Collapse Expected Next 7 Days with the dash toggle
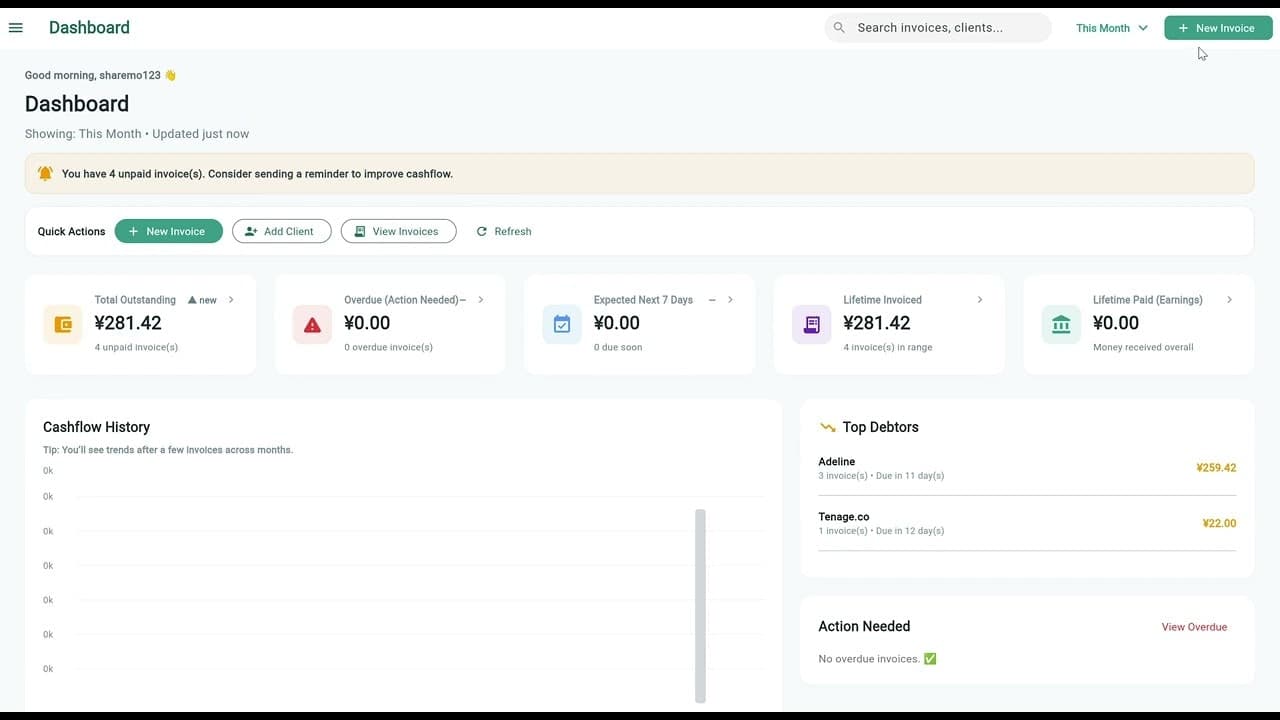 [712, 299]
